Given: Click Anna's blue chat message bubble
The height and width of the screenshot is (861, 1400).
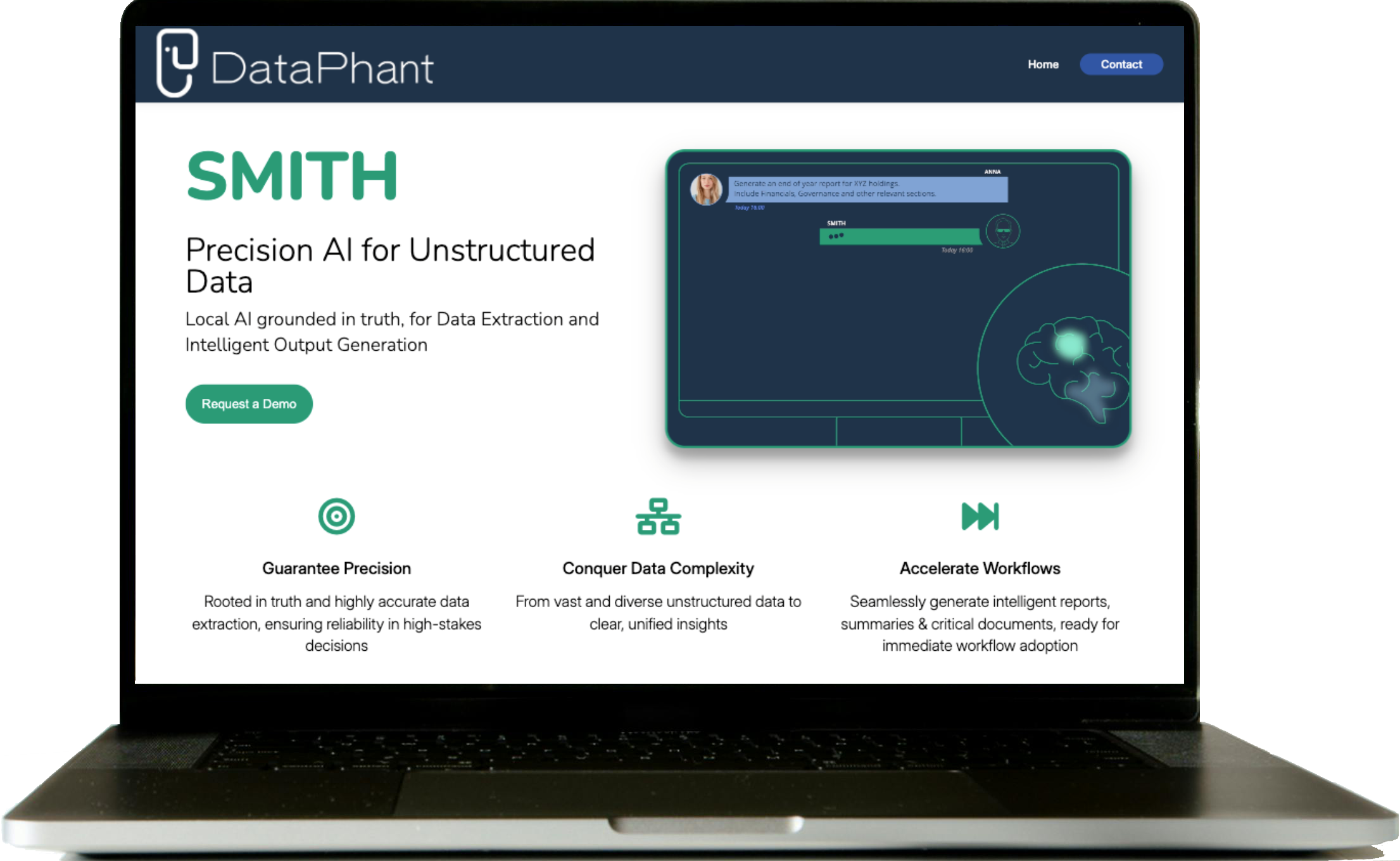Looking at the screenshot, I should point(867,189).
